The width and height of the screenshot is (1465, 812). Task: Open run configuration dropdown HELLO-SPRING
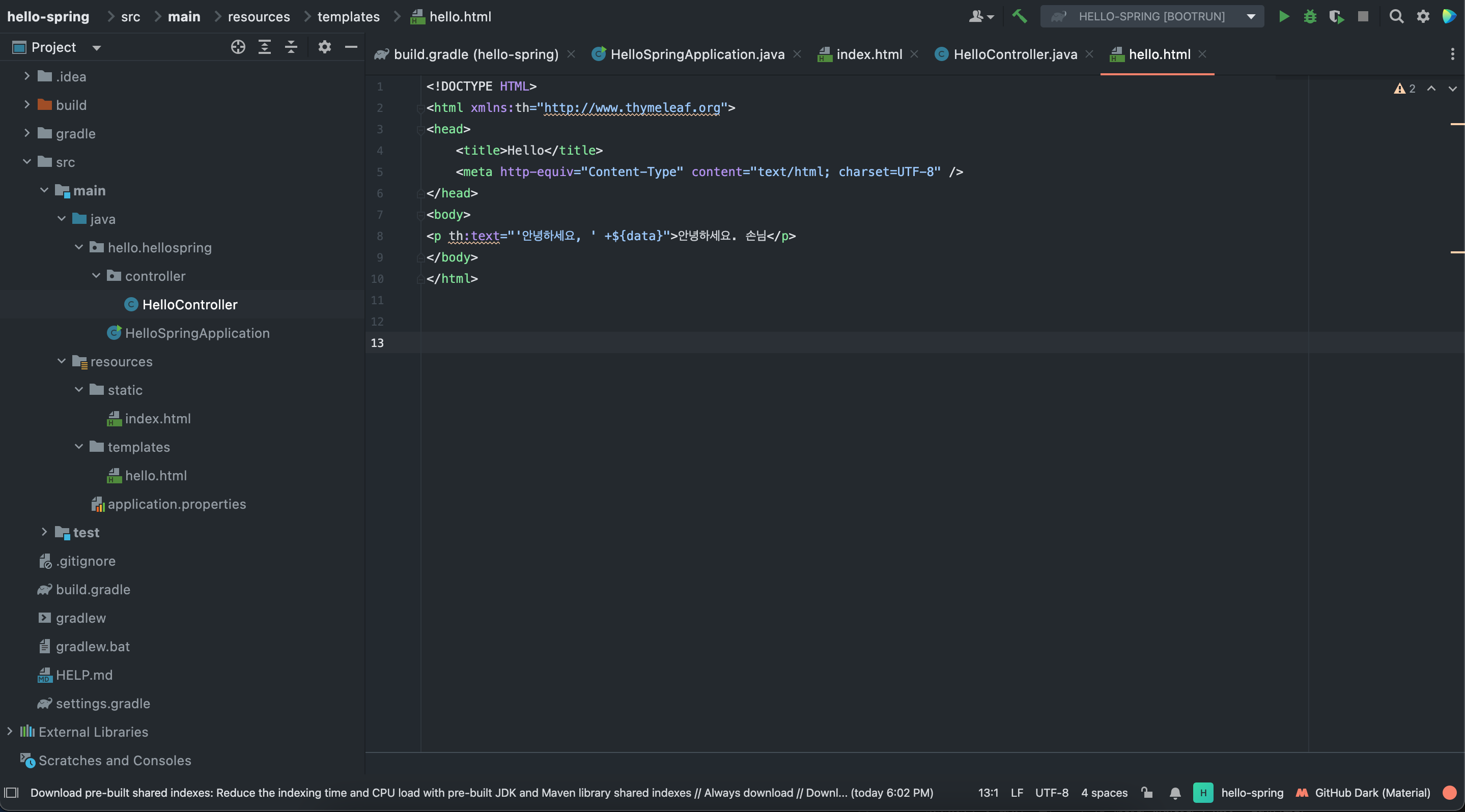1152,16
